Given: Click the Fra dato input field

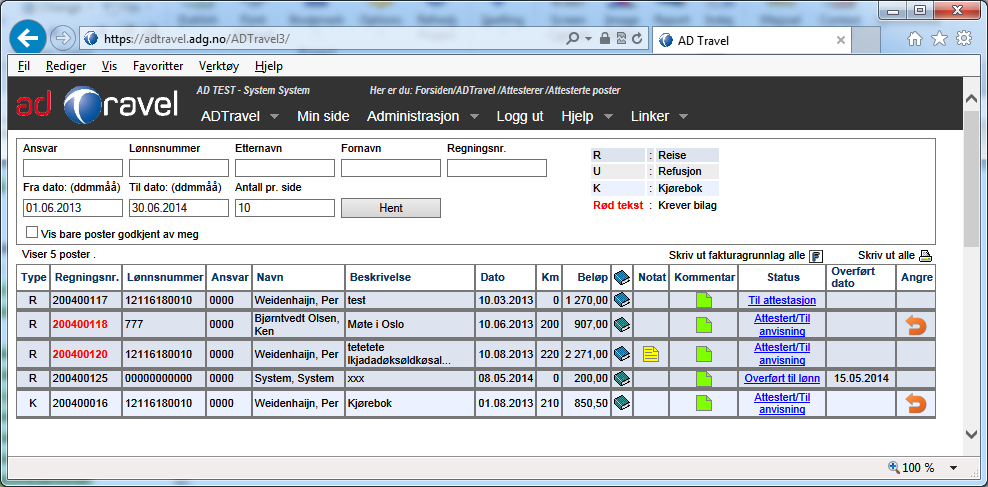Looking at the screenshot, I should point(72,208).
